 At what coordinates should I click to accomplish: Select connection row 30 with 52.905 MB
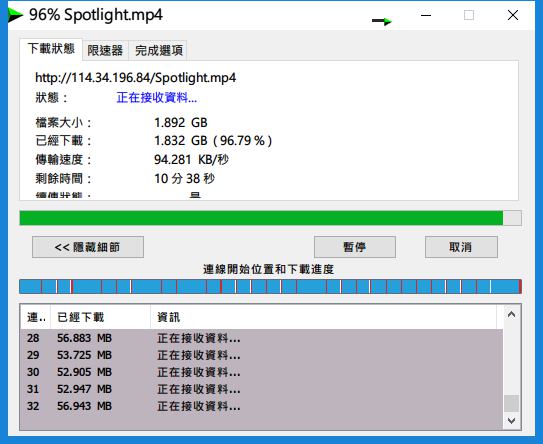[261, 372]
